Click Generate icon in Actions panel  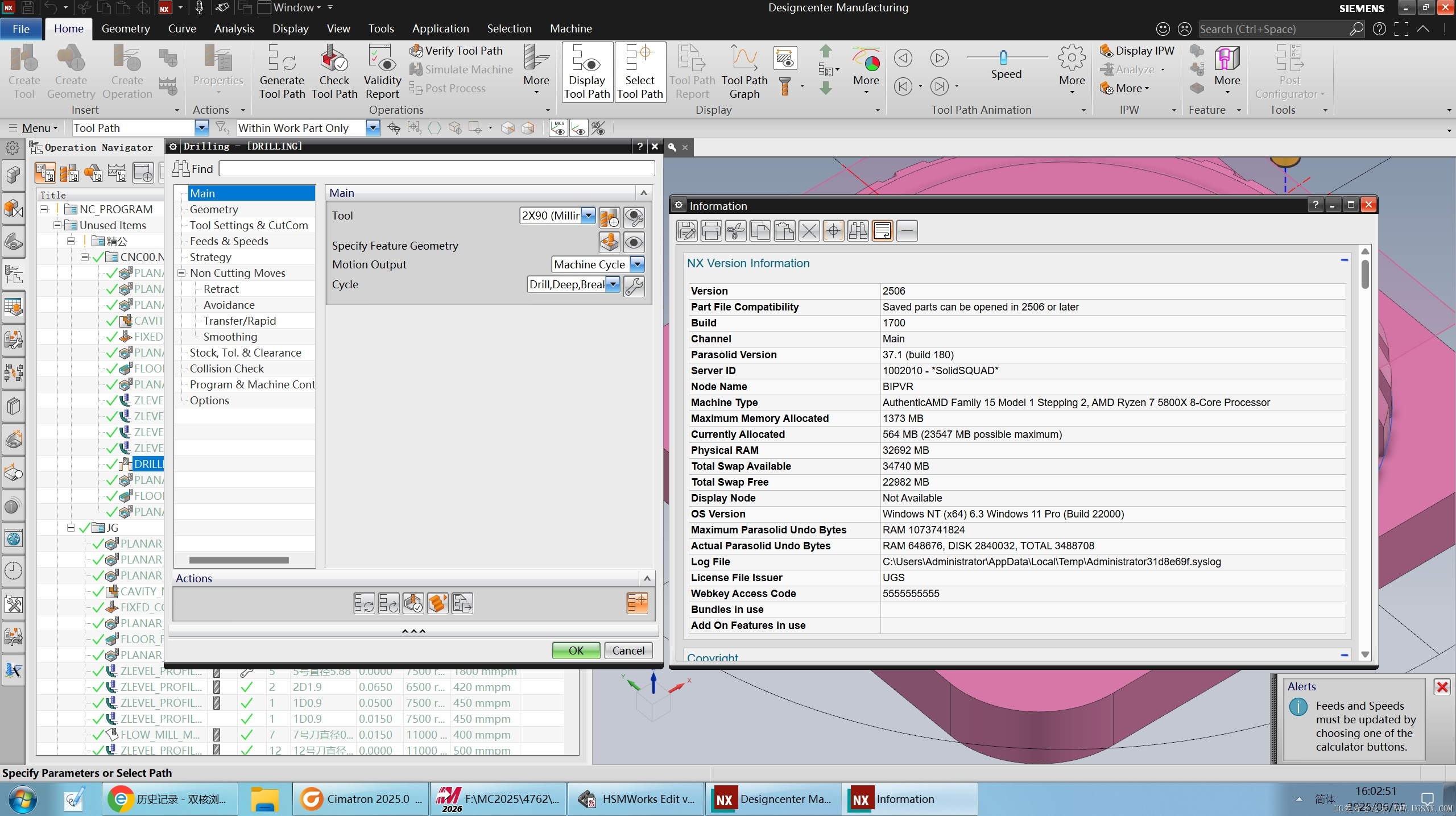pyautogui.click(x=364, y=603)
